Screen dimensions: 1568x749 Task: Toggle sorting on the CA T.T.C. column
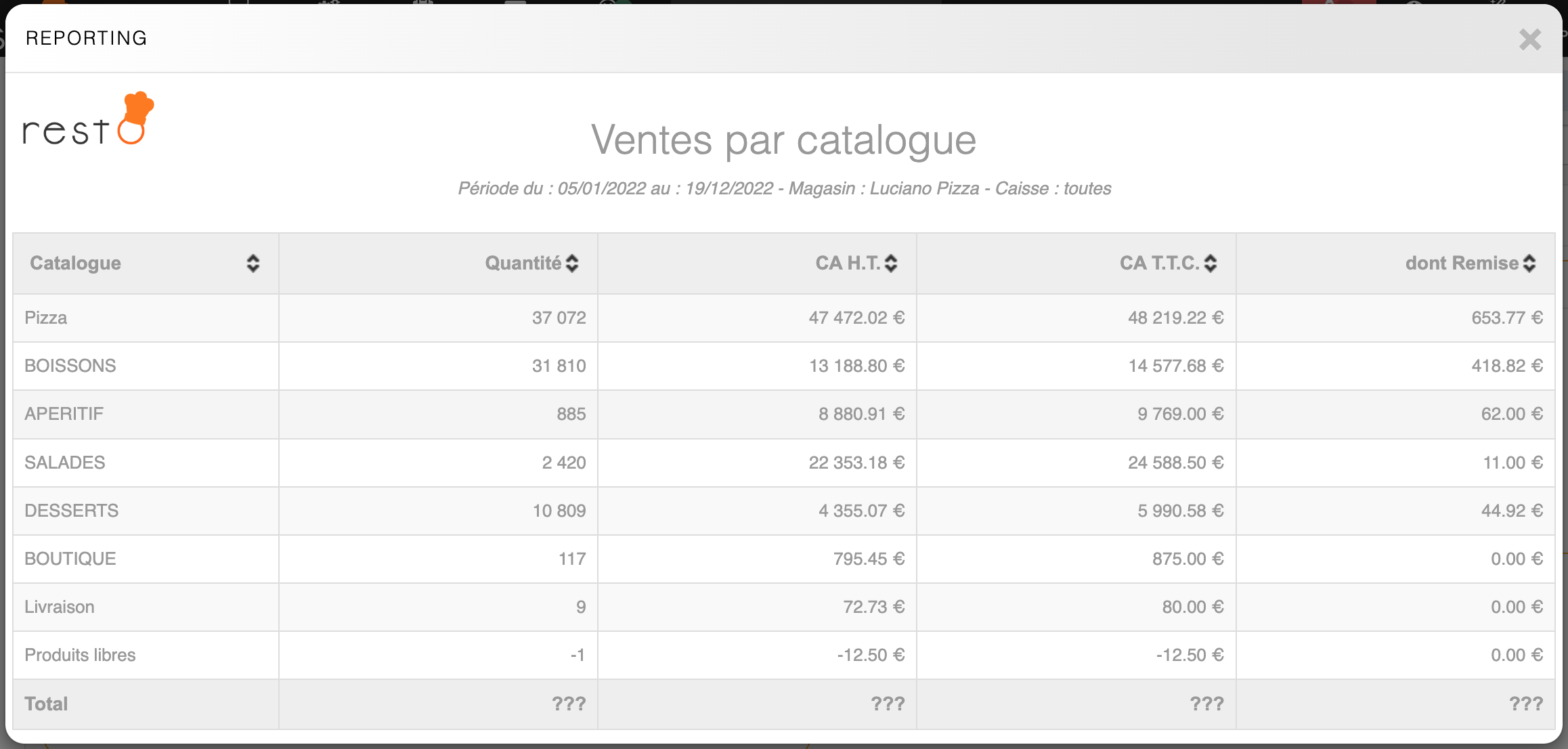1211,263
